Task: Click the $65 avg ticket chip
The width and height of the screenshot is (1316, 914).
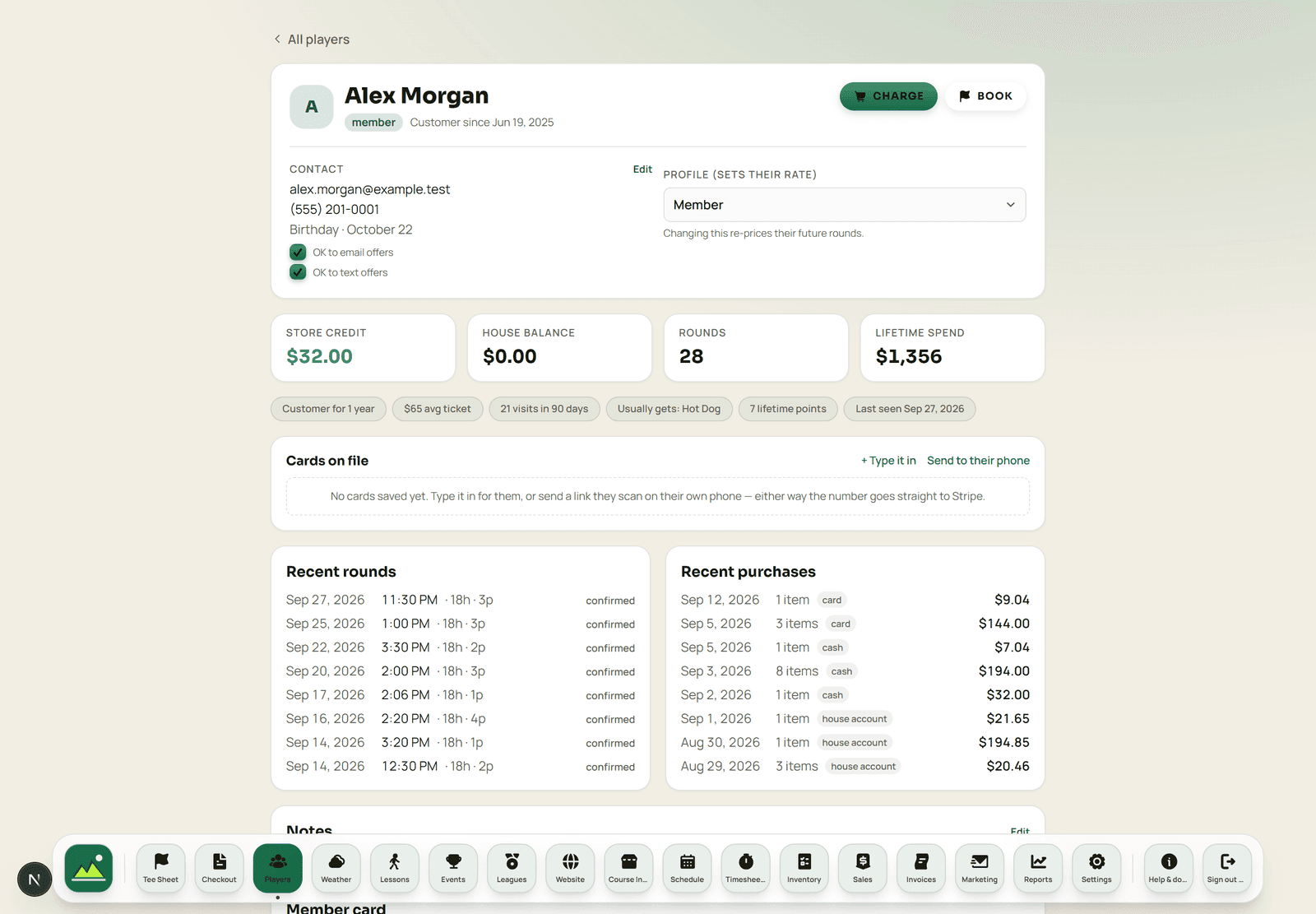Action: click(x=438, y=409)
